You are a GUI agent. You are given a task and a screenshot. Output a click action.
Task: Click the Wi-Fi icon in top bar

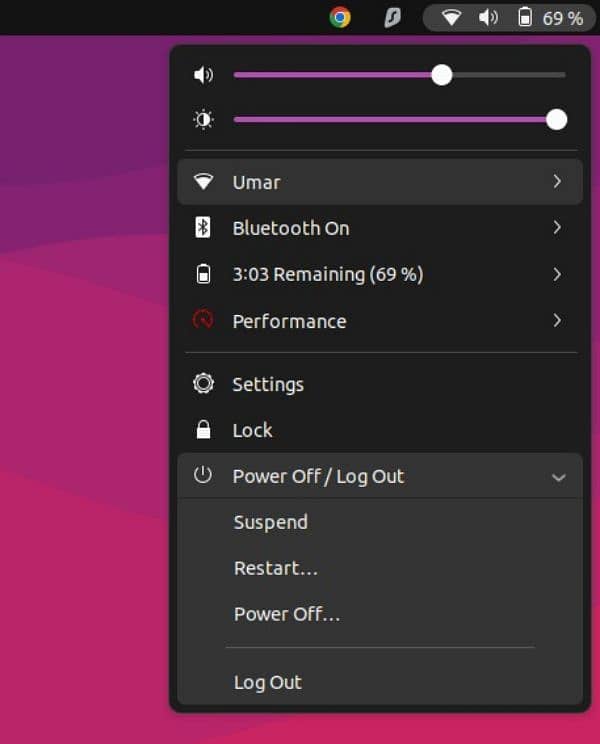451,17
